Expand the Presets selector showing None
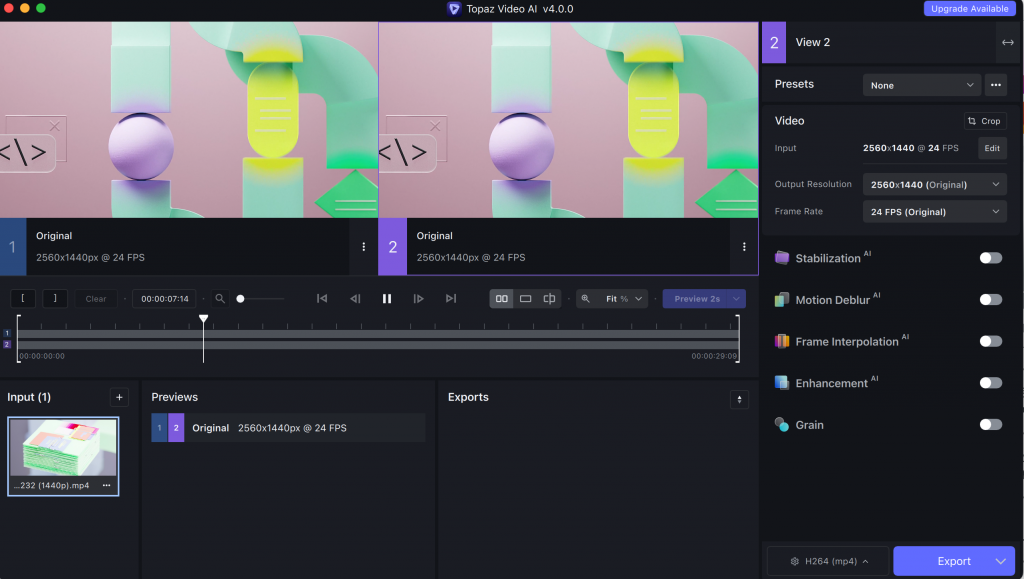The image size is (1024, 579). coord(919,84)
